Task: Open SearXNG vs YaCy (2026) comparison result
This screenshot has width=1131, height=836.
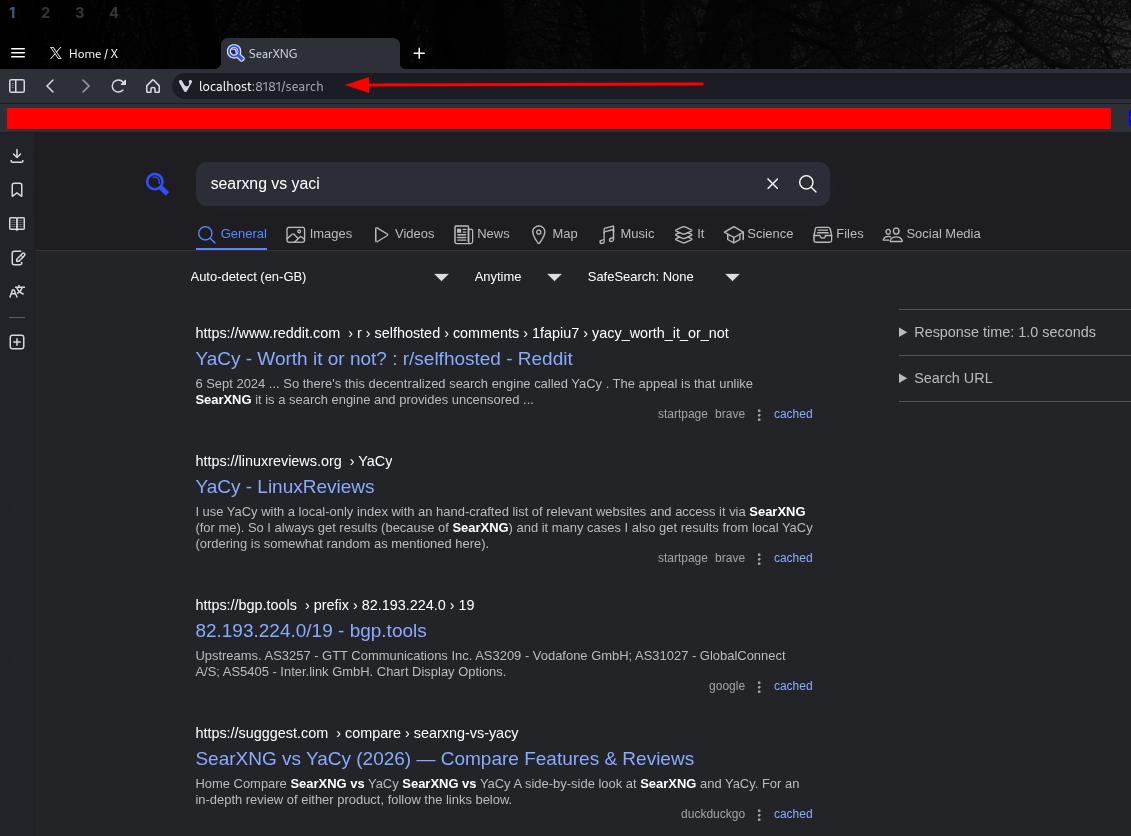Action: tap(444, 759)
